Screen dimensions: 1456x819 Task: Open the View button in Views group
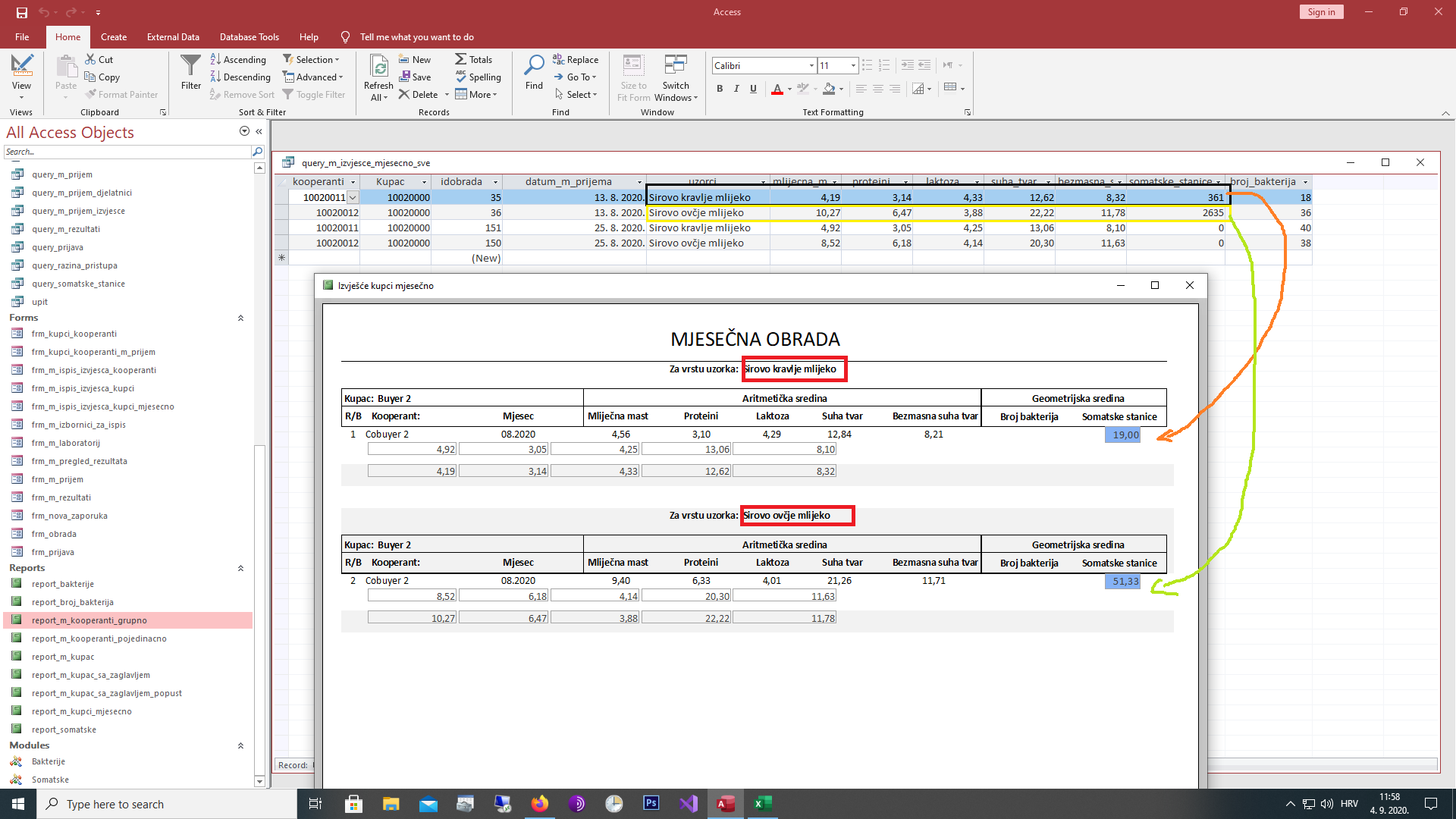tap(21, 77)
